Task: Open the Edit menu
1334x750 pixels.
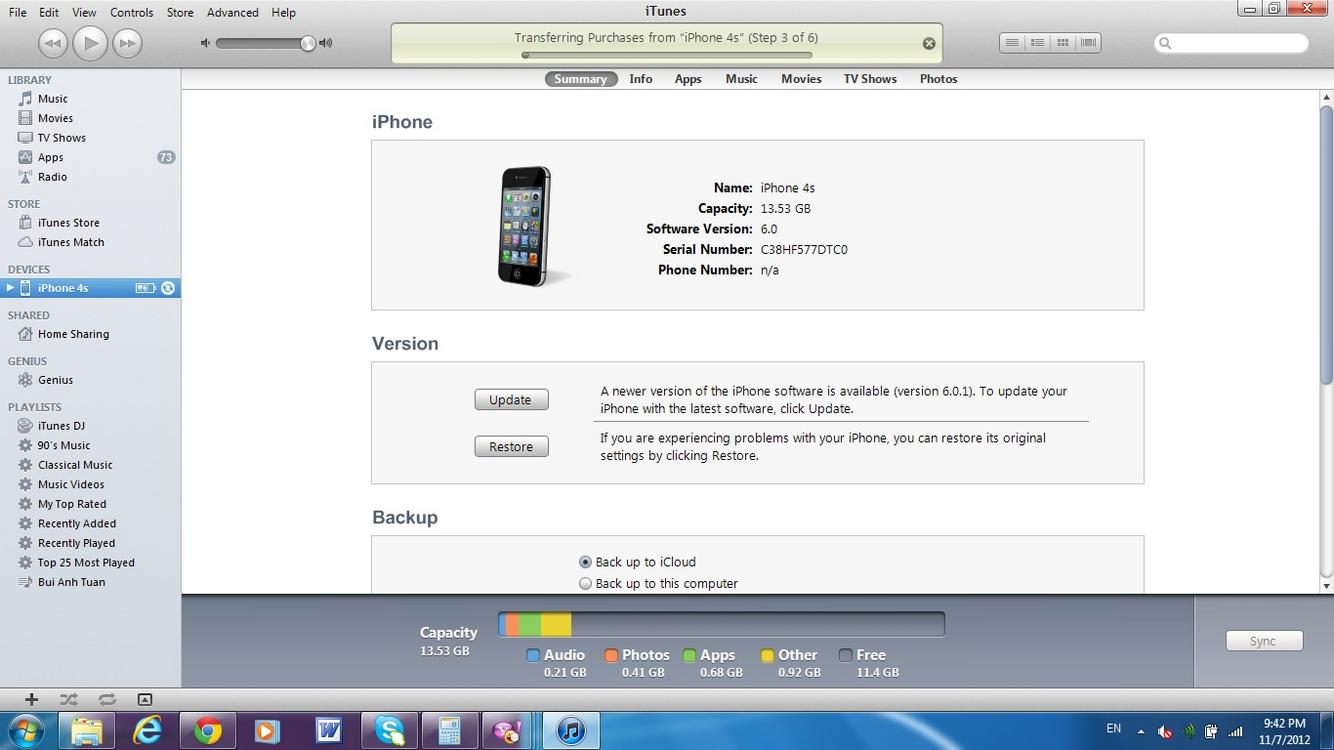Action: (49, 12)
